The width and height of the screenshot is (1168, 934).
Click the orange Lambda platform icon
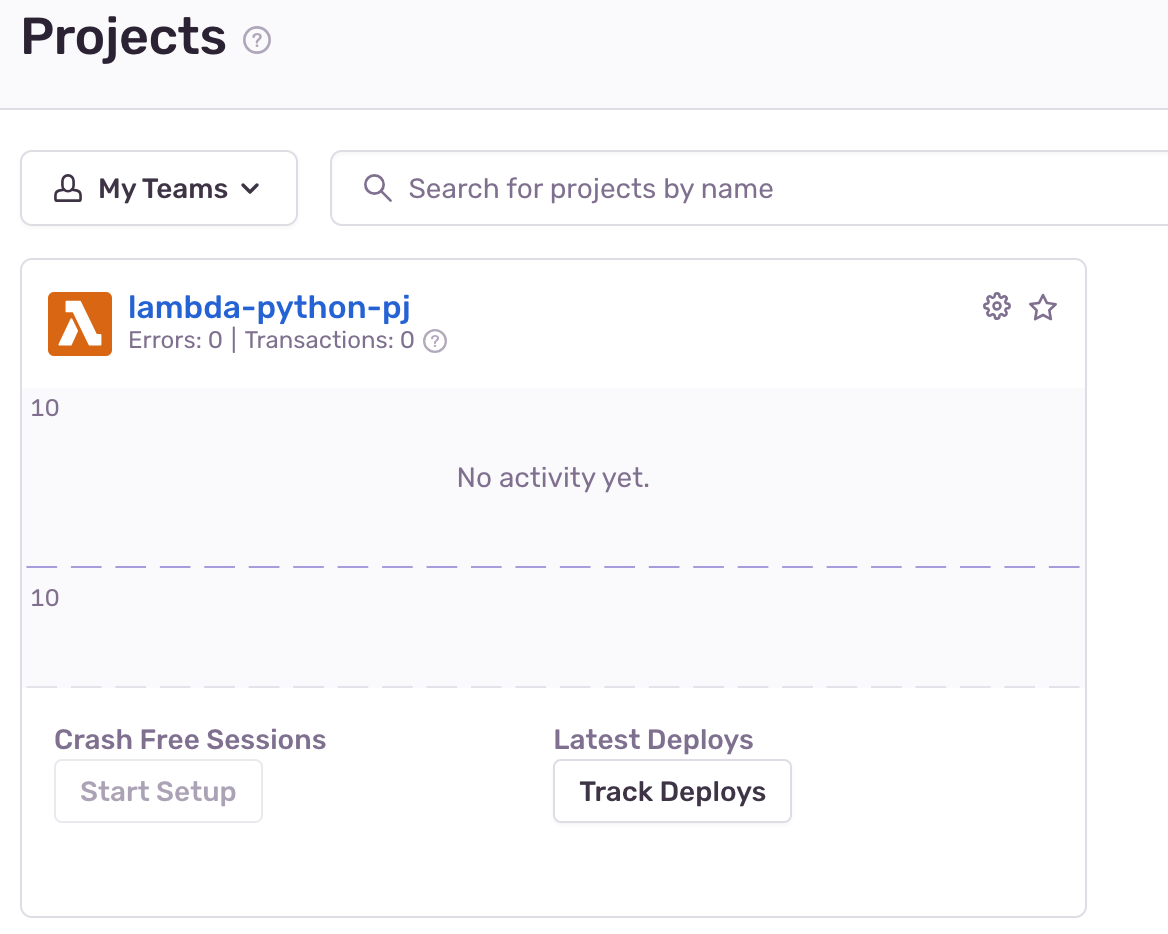(80, 324)
